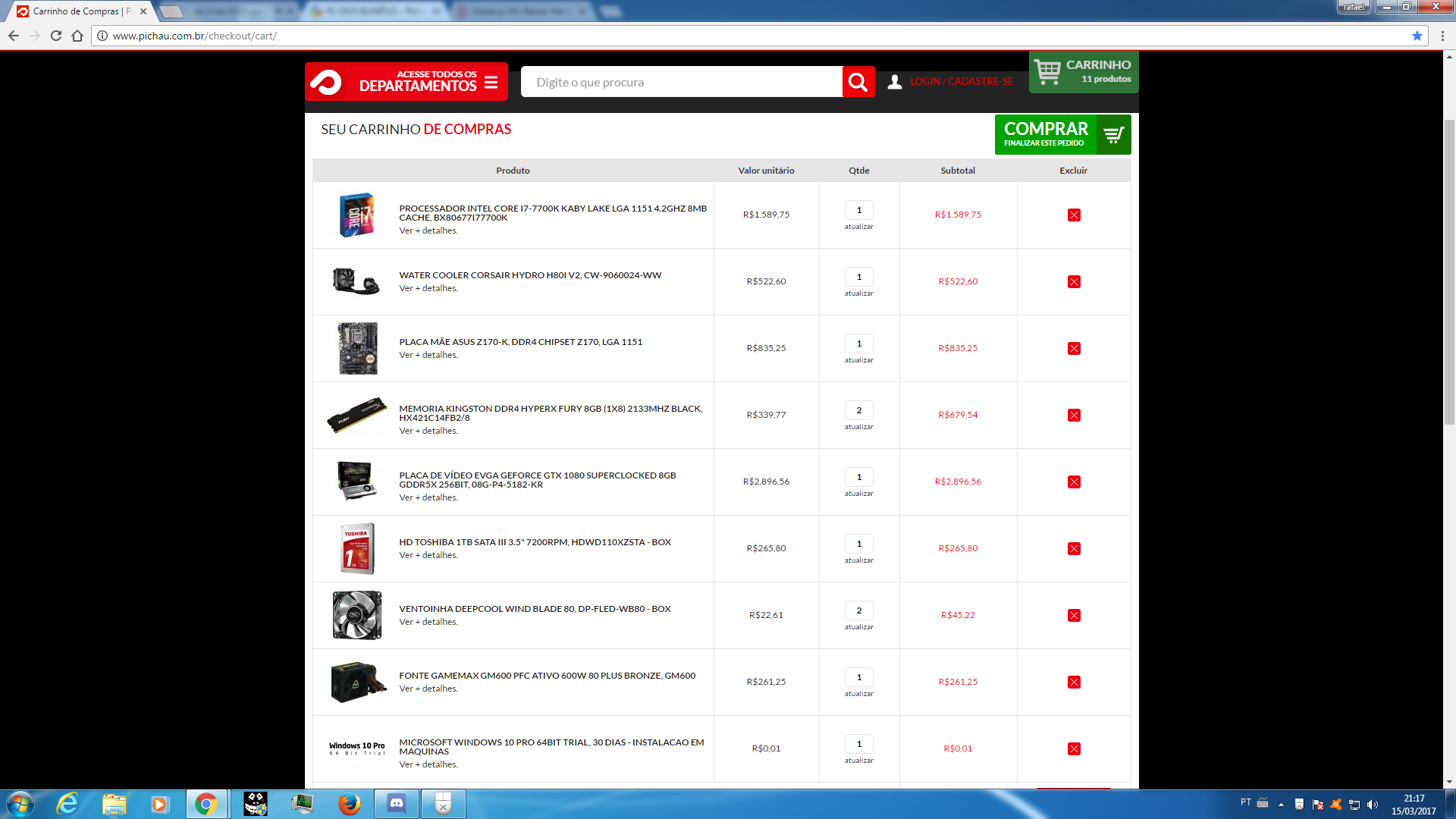Click the taskbar clock showing 21:17
The height and width of the screenshot is (819, 1456).
coord(1414,804)
